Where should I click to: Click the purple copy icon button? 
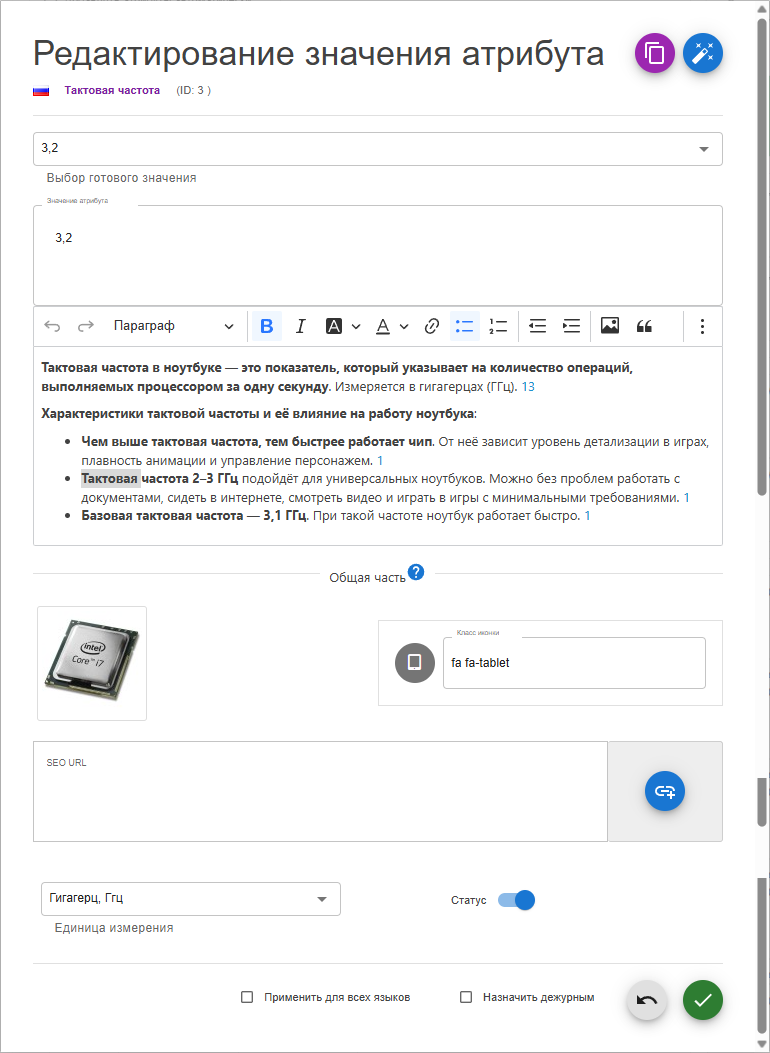click(655, 53)
